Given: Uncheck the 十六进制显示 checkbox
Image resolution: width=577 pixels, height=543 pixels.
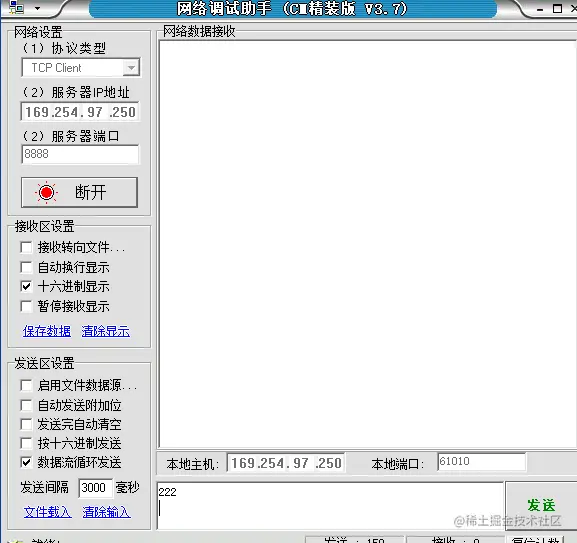Looking at the screenshot, I should pos(26,286).
